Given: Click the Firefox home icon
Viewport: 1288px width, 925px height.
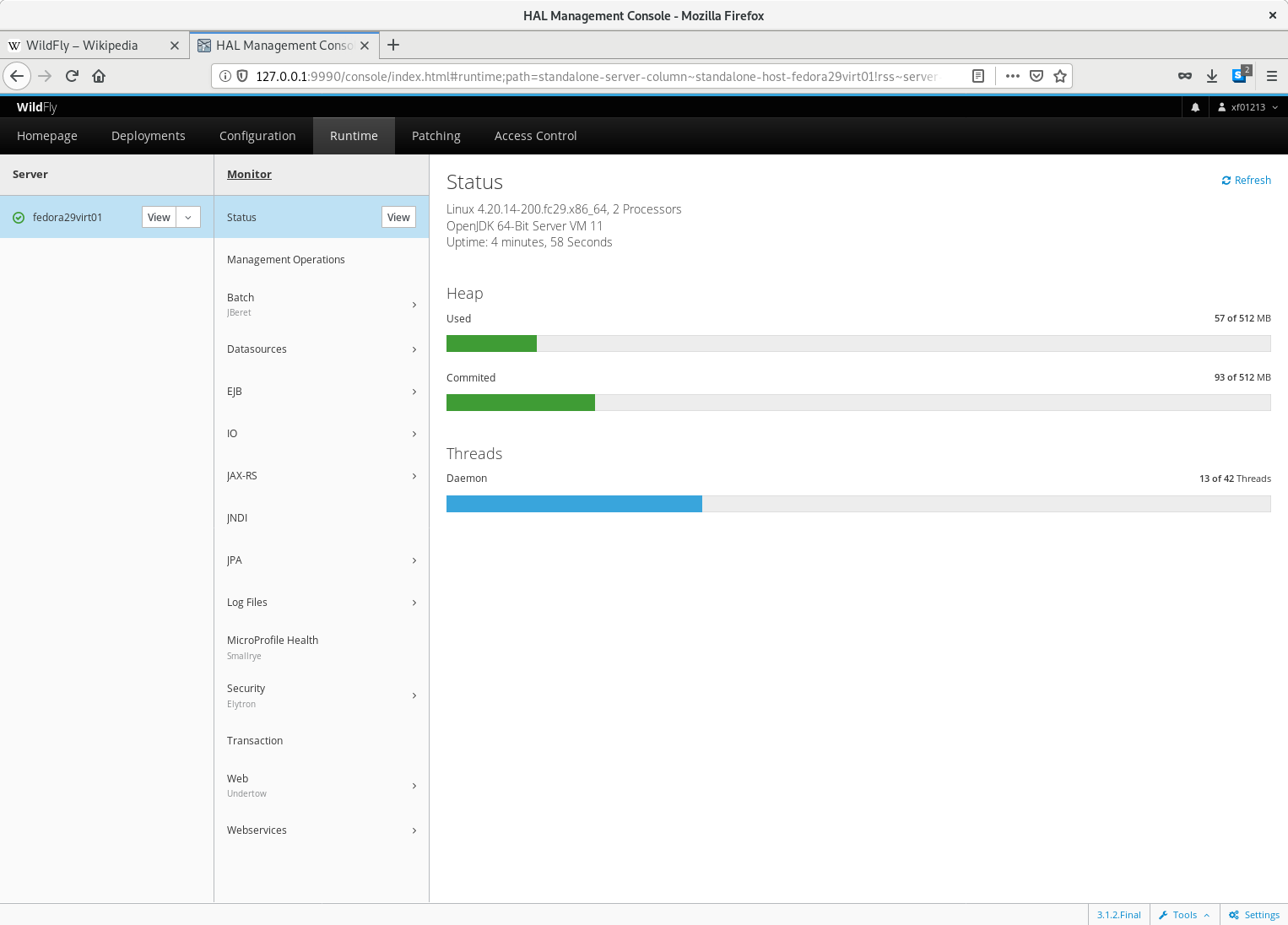Looking at the screenshot, I should point(99,76).
